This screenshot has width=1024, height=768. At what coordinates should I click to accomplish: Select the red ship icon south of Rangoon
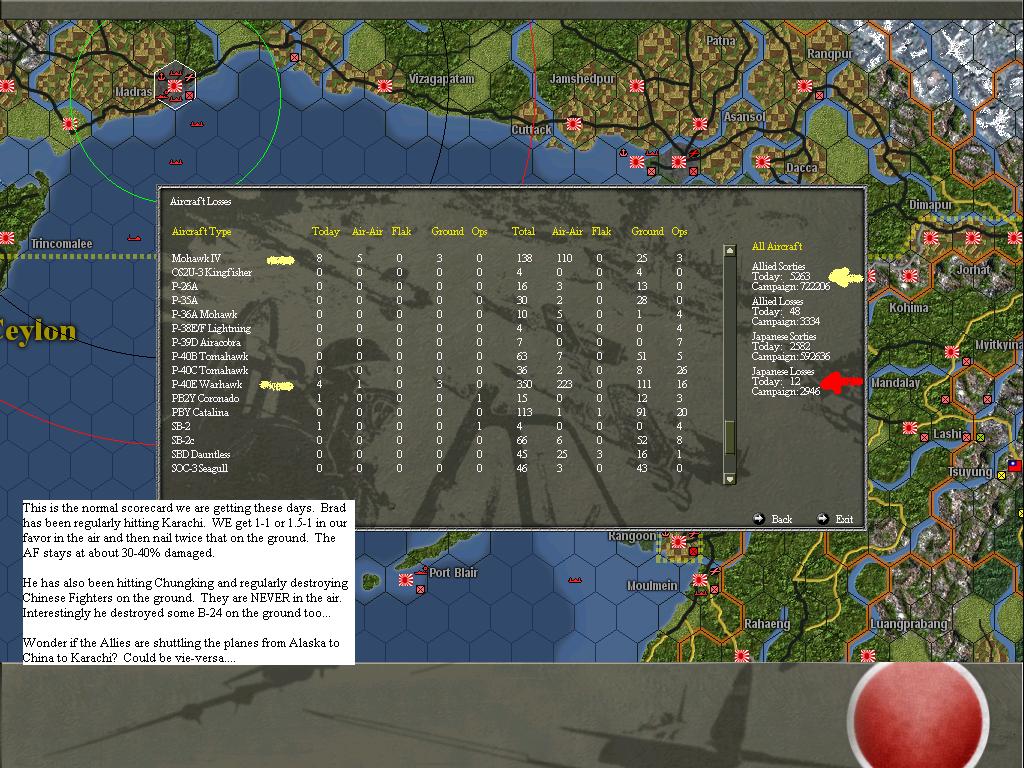(x=575, y=579)
